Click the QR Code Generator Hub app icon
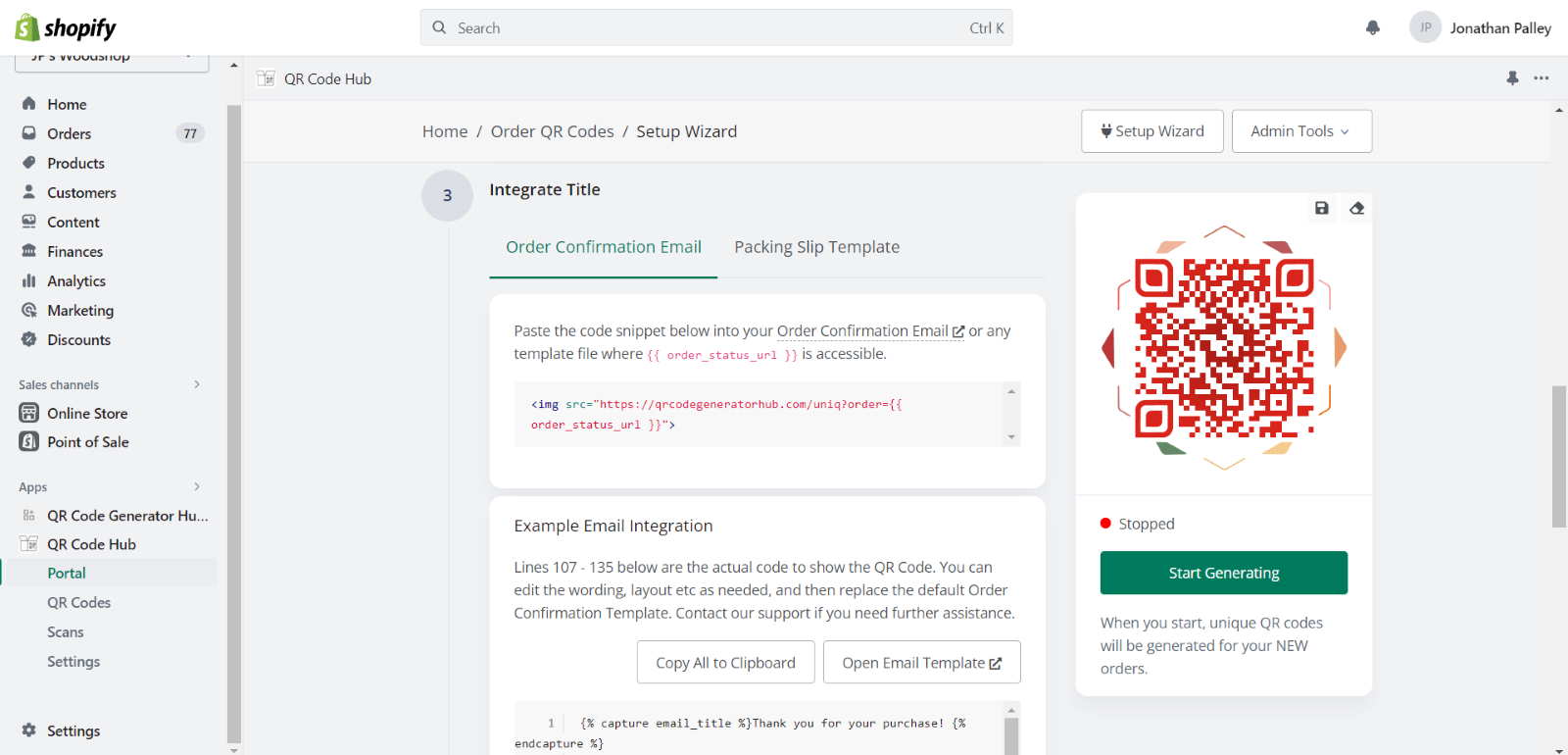Image resolution: width=1568 pixels, height=755 pixels. (x=29, y=515)
